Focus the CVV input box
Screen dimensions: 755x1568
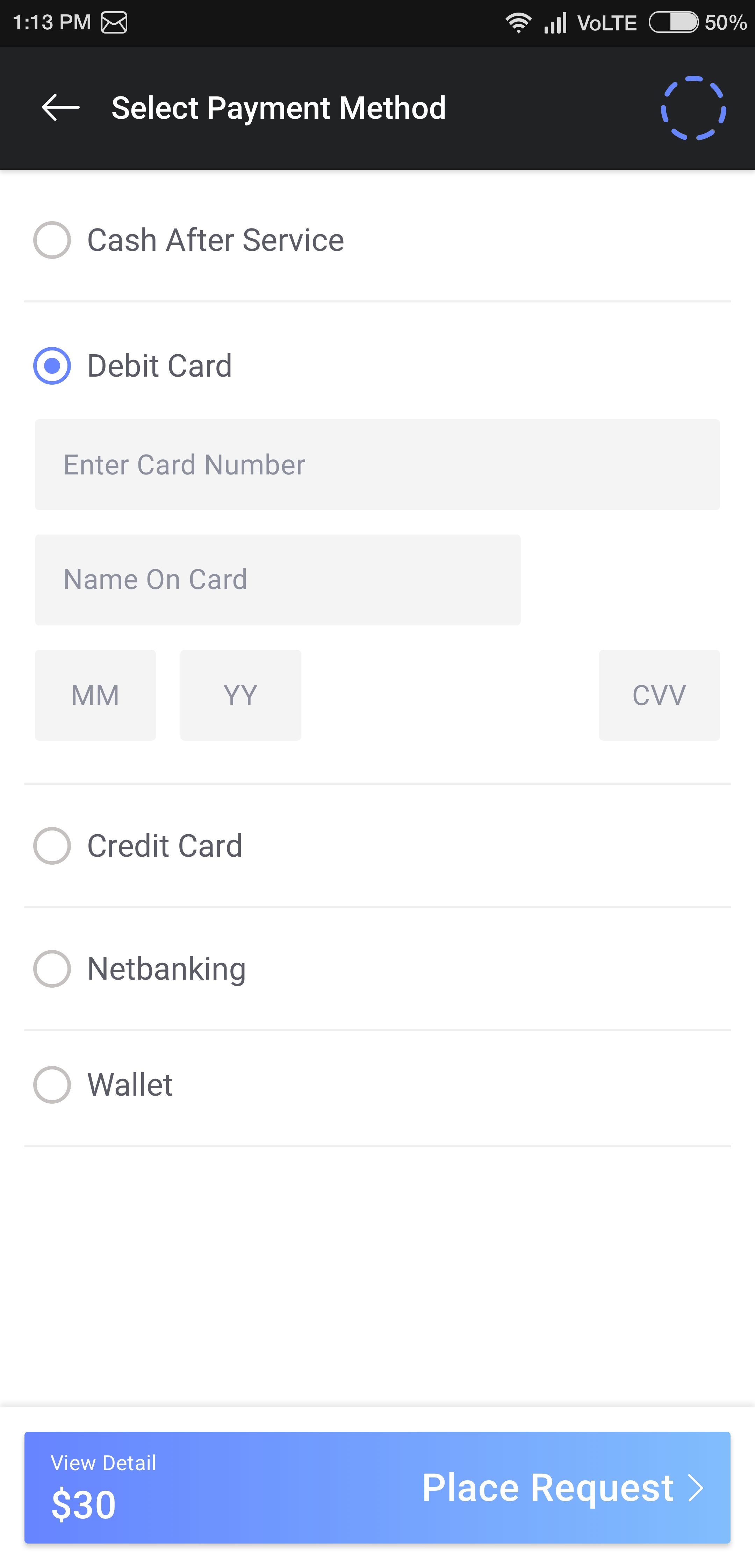[x=659, y=695]
